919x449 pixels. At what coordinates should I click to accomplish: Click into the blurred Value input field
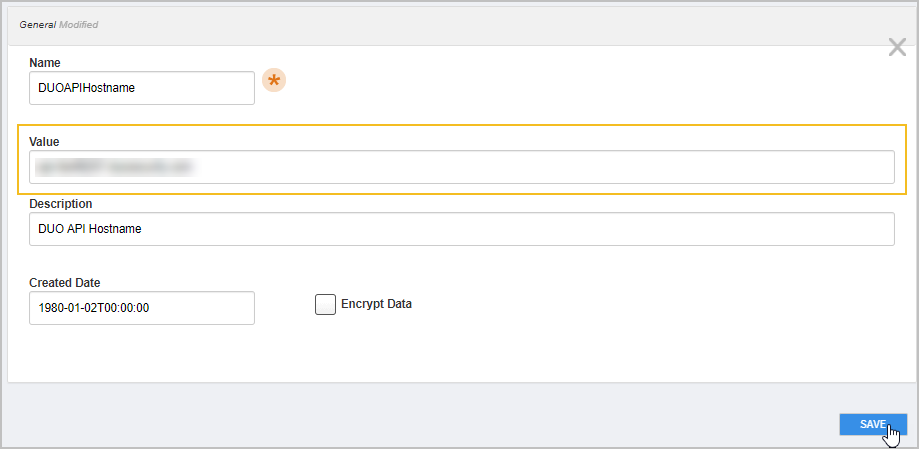(461, 167)
